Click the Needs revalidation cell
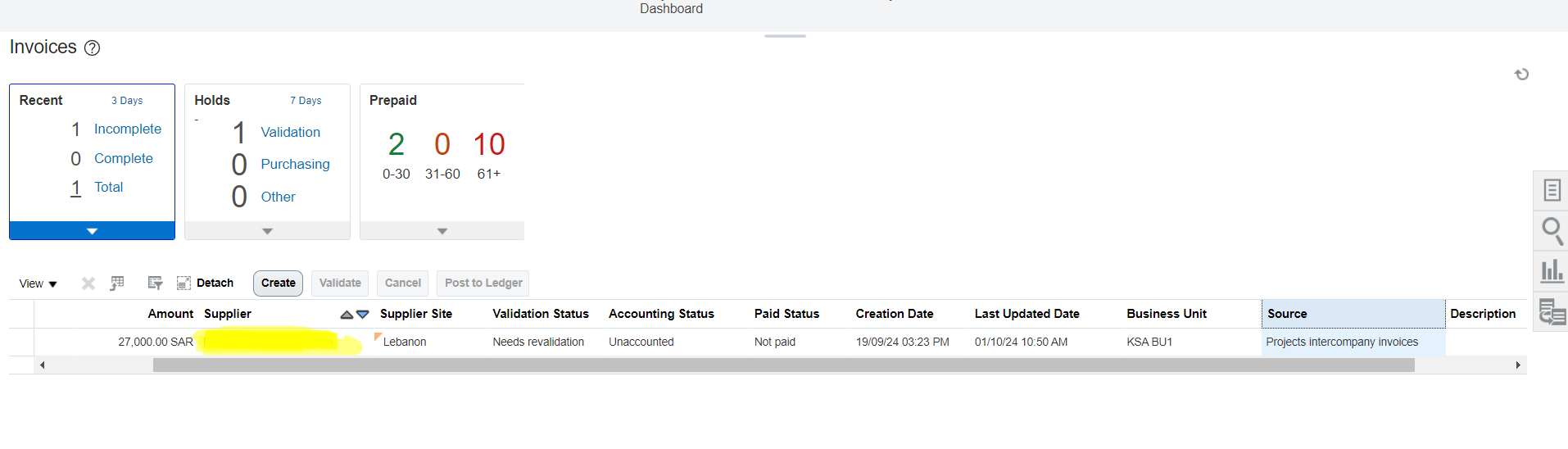 (538, 342)
